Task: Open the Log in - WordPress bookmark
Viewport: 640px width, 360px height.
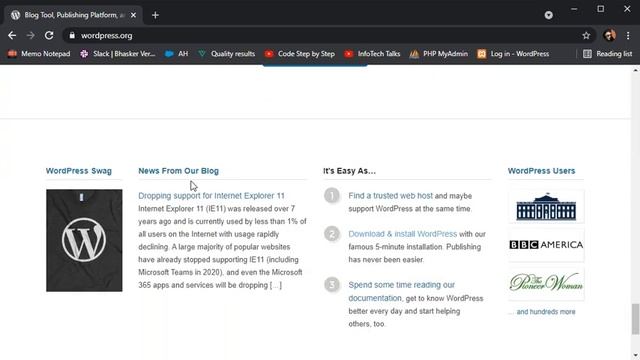Action: coord(513,54)
